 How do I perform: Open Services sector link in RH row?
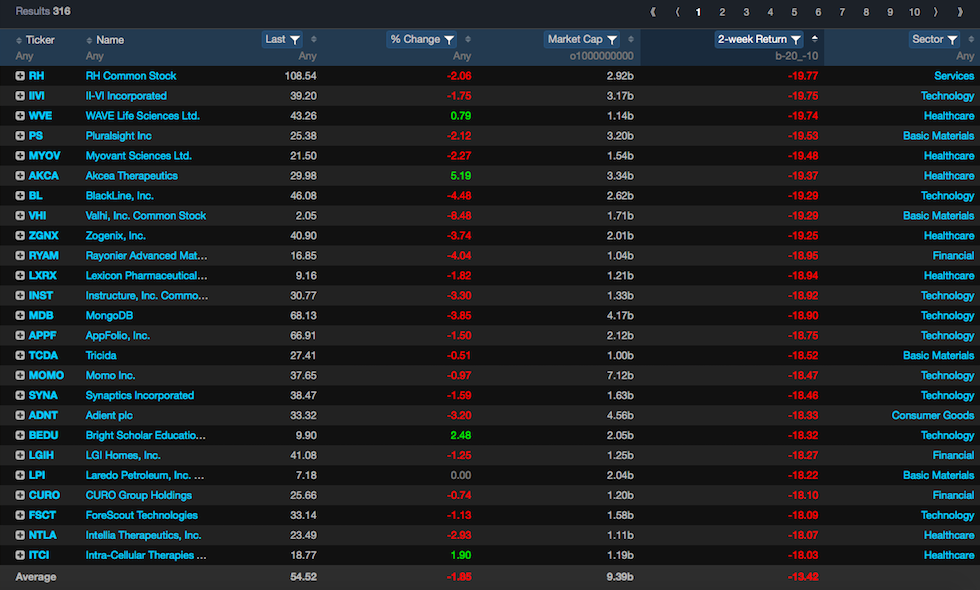tap(954, 76)
